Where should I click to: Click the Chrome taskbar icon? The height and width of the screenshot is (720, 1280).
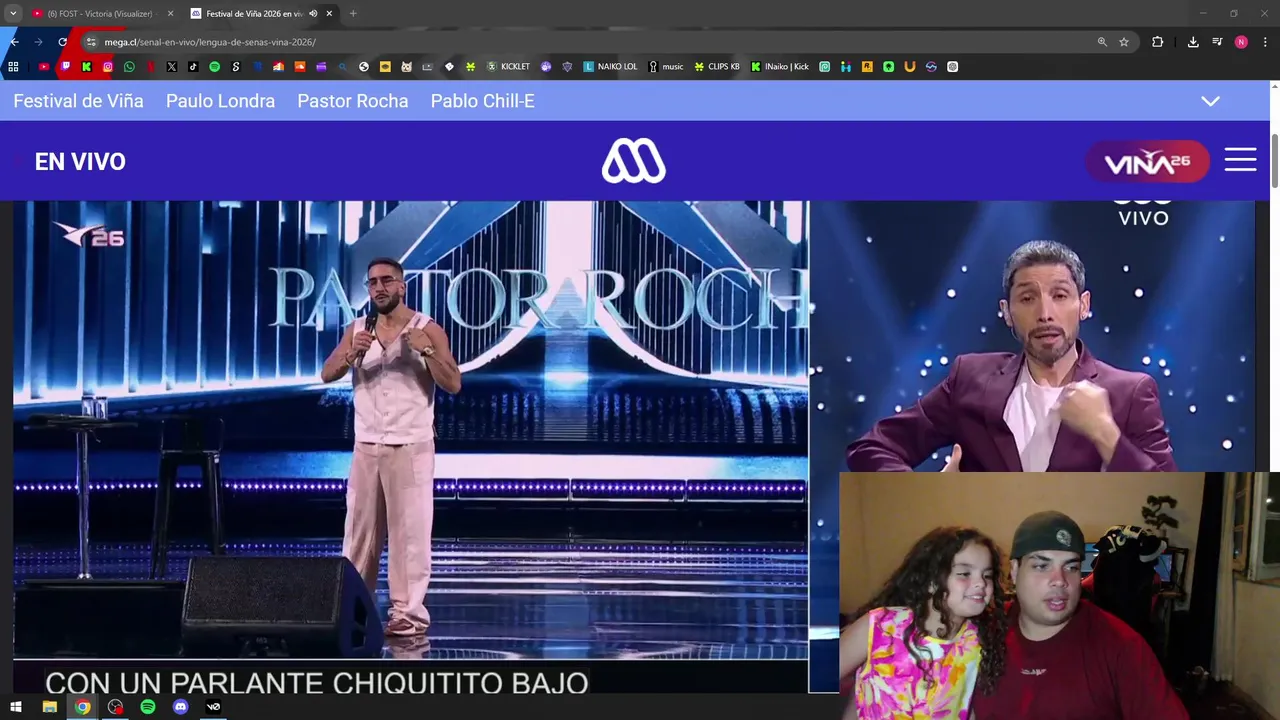coord(82,707)
